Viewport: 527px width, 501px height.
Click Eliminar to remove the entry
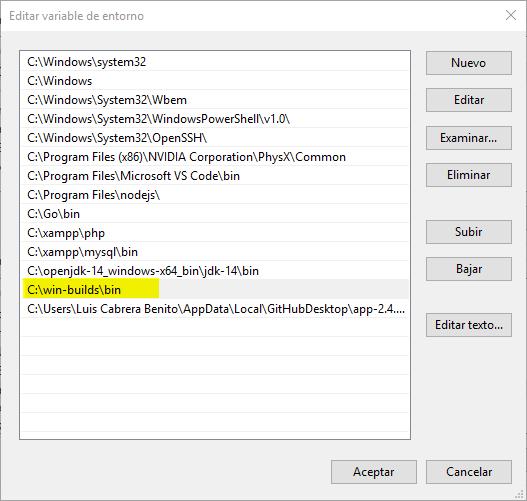click(469, 175)
